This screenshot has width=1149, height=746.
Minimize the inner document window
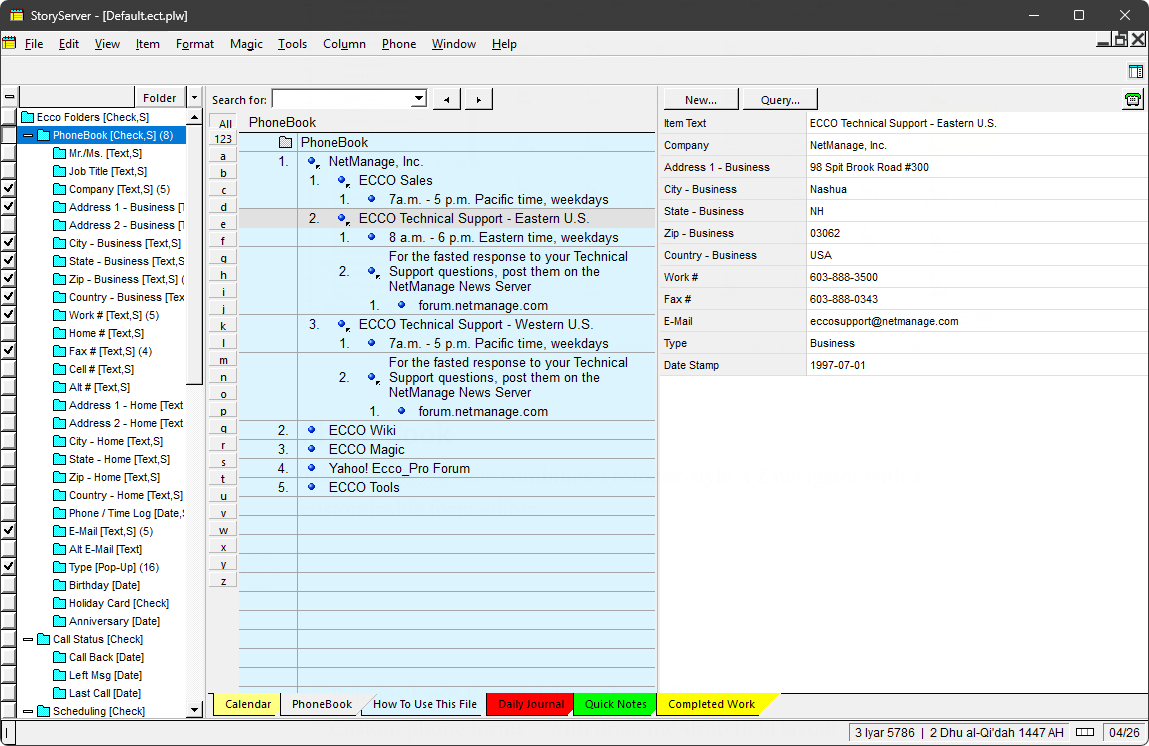click(1104, 40)
